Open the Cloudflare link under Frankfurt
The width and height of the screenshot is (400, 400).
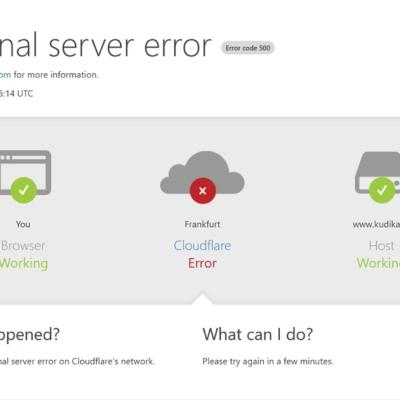click(202, 246)
